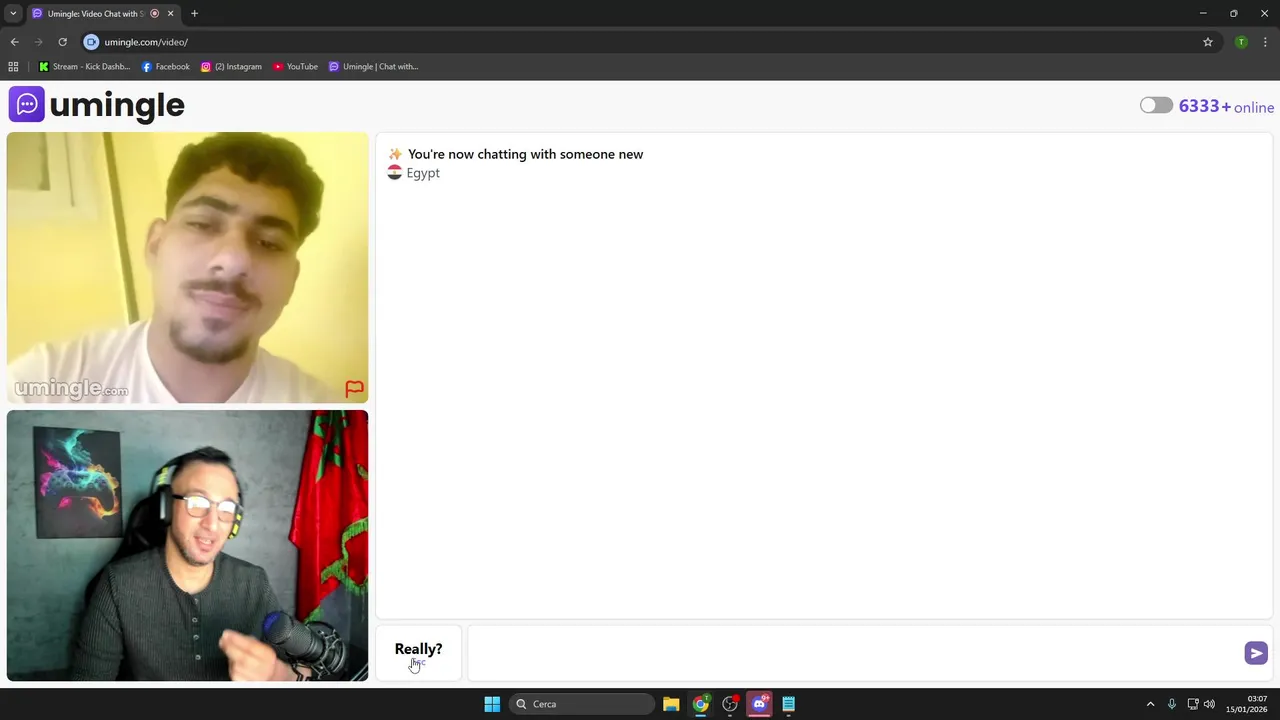1280x720 pixels.
Task: Open the tab search dropdown arrow
Action: [13, 13]
